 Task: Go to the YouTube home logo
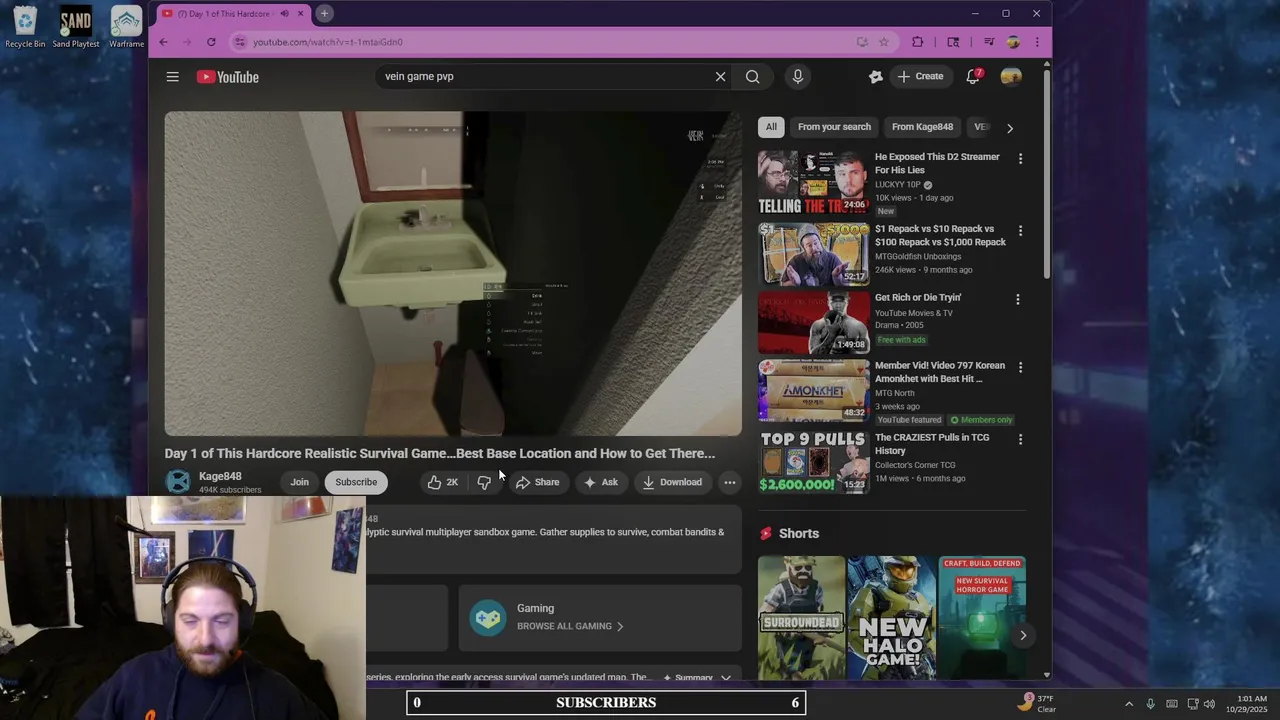(x=227, y=77)
